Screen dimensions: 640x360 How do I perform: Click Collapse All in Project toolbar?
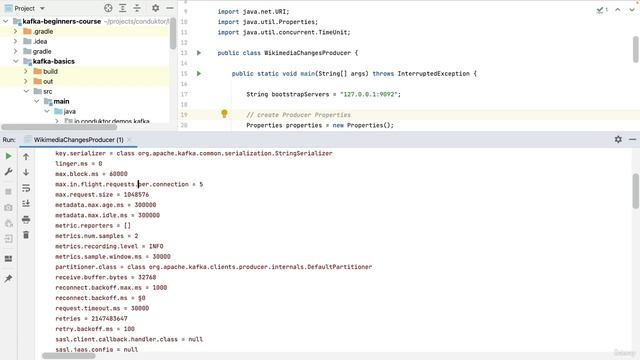tap(137, 8)
